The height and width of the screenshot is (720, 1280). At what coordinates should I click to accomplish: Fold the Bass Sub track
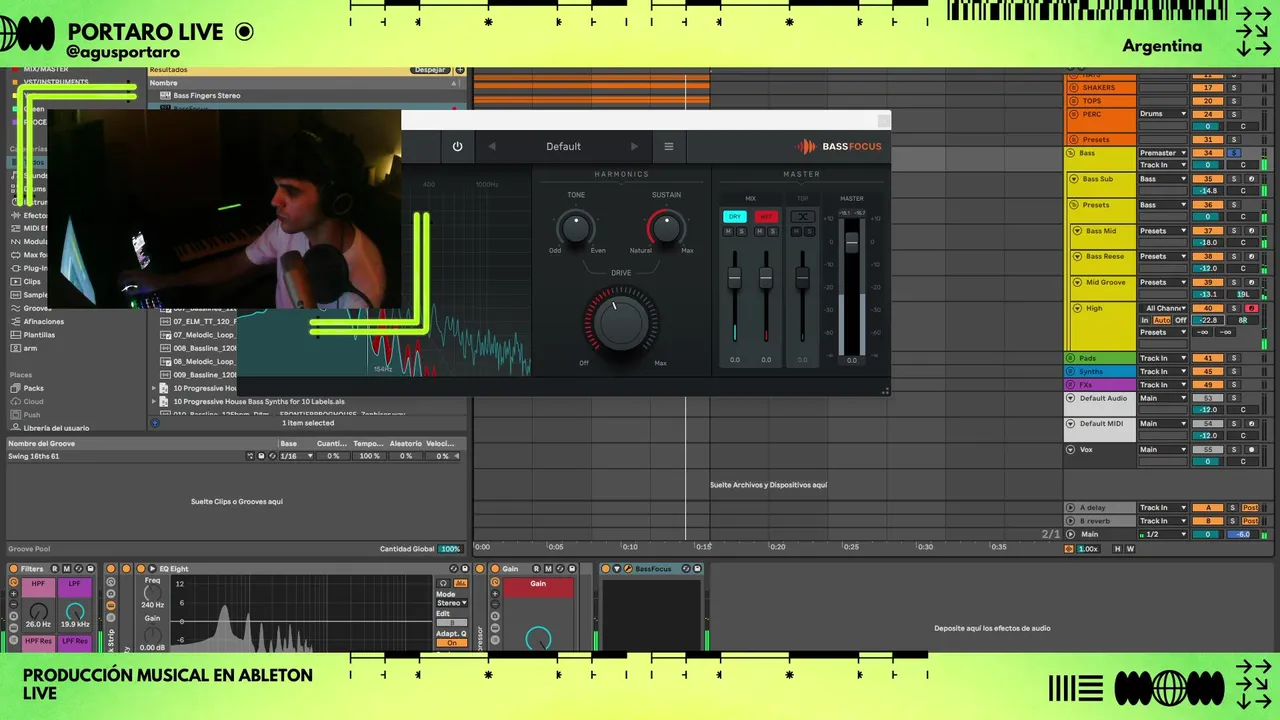[1072, 179]
